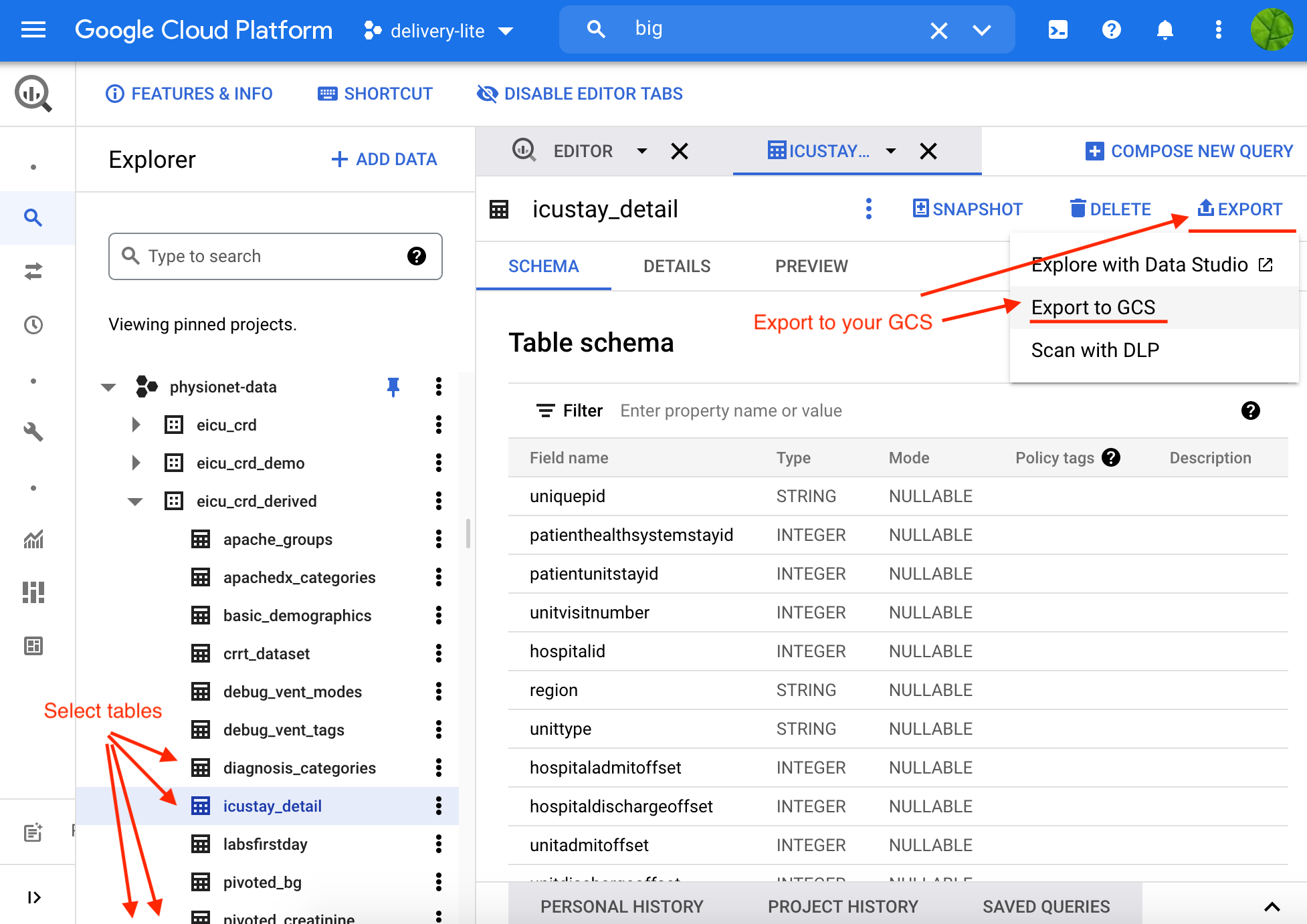Clear the search box text
The height and width of the screenshot is (924, 1307).
[x=938, y=30]
